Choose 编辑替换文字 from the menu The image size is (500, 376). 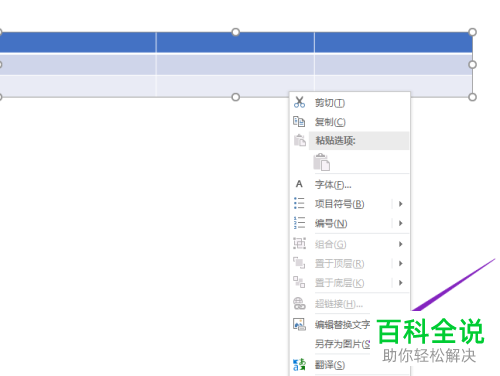click(x=342, y=324)
